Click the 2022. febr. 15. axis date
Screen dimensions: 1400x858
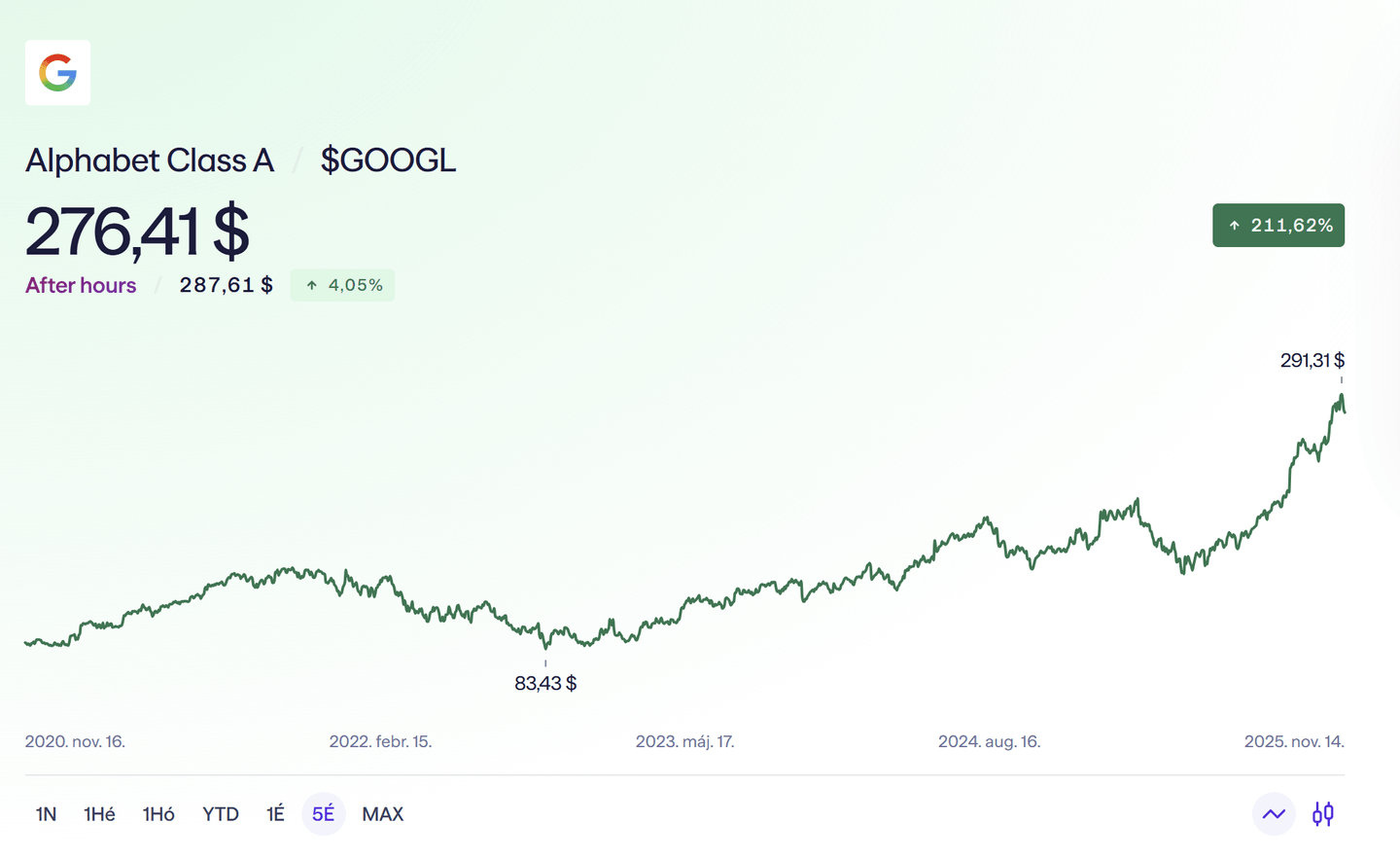coord(380,741)
